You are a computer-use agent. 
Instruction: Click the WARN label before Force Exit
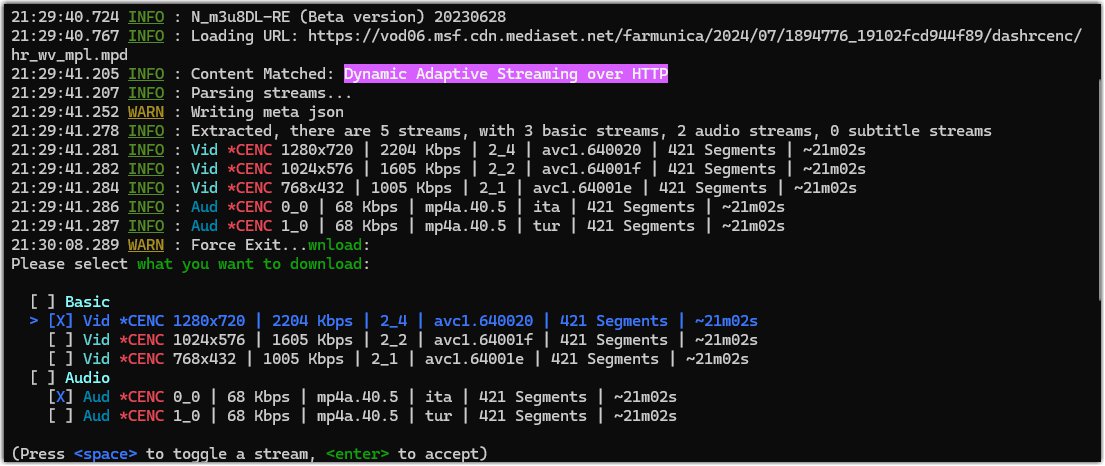click(146, 245)
